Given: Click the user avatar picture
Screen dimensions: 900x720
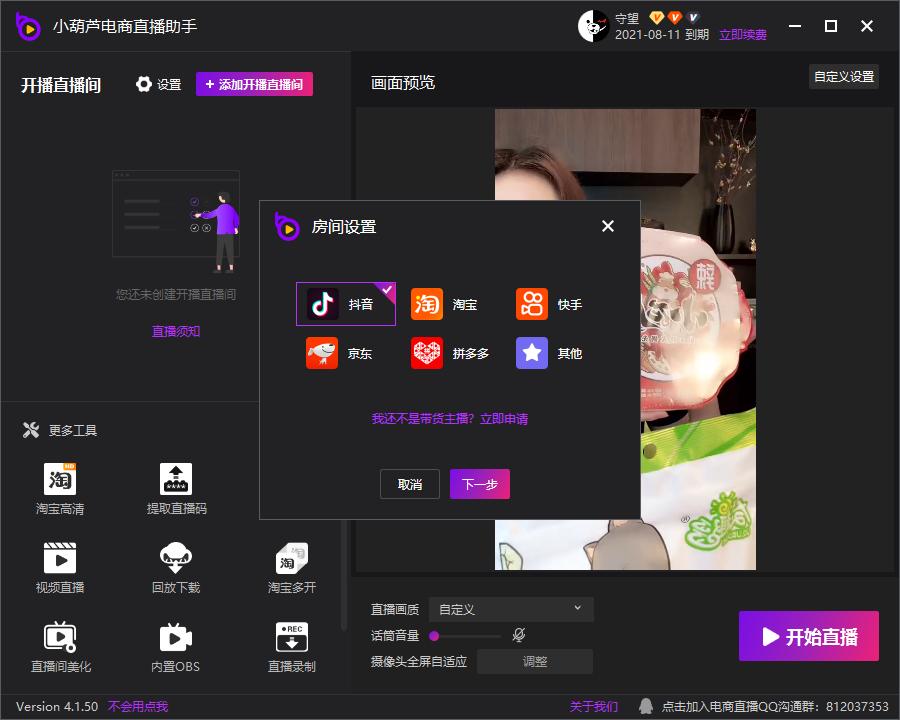Looking at the screenshot, I should click(593, 26).
